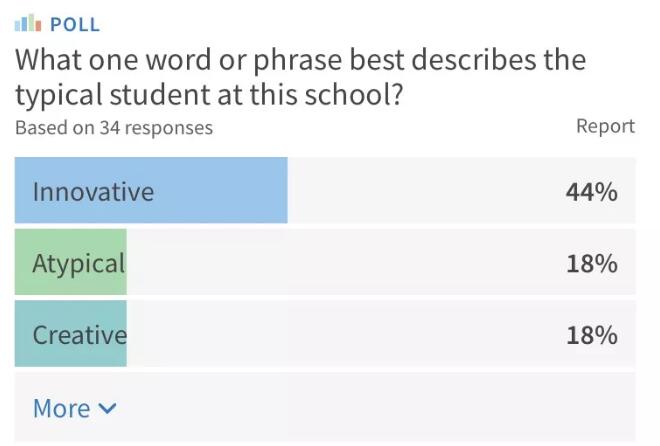Click the poll bar-chart icon
The width and height of the screenshot is (660, 446).
pos(27,25)
